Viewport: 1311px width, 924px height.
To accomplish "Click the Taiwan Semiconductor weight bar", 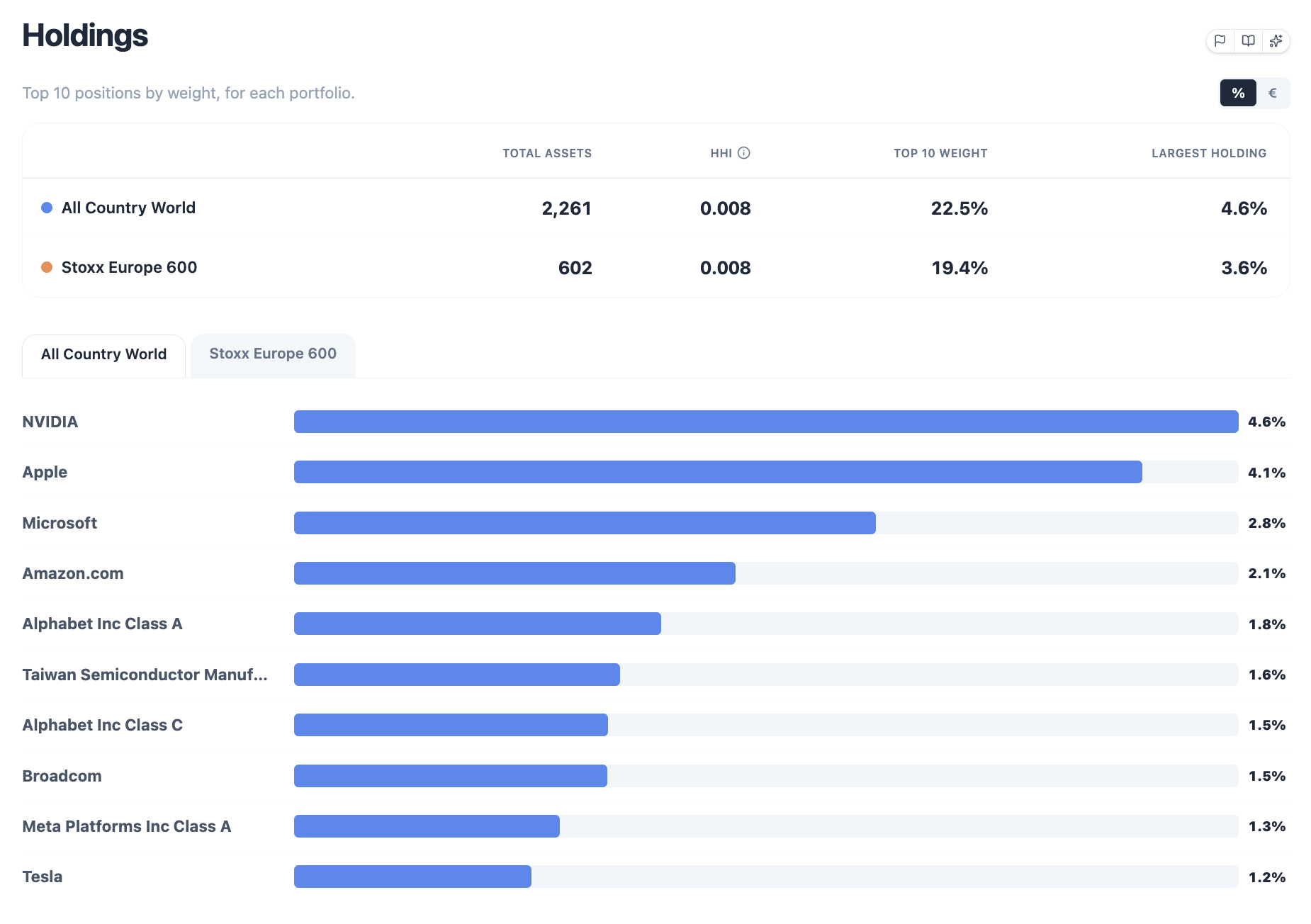I will (457, 675).
